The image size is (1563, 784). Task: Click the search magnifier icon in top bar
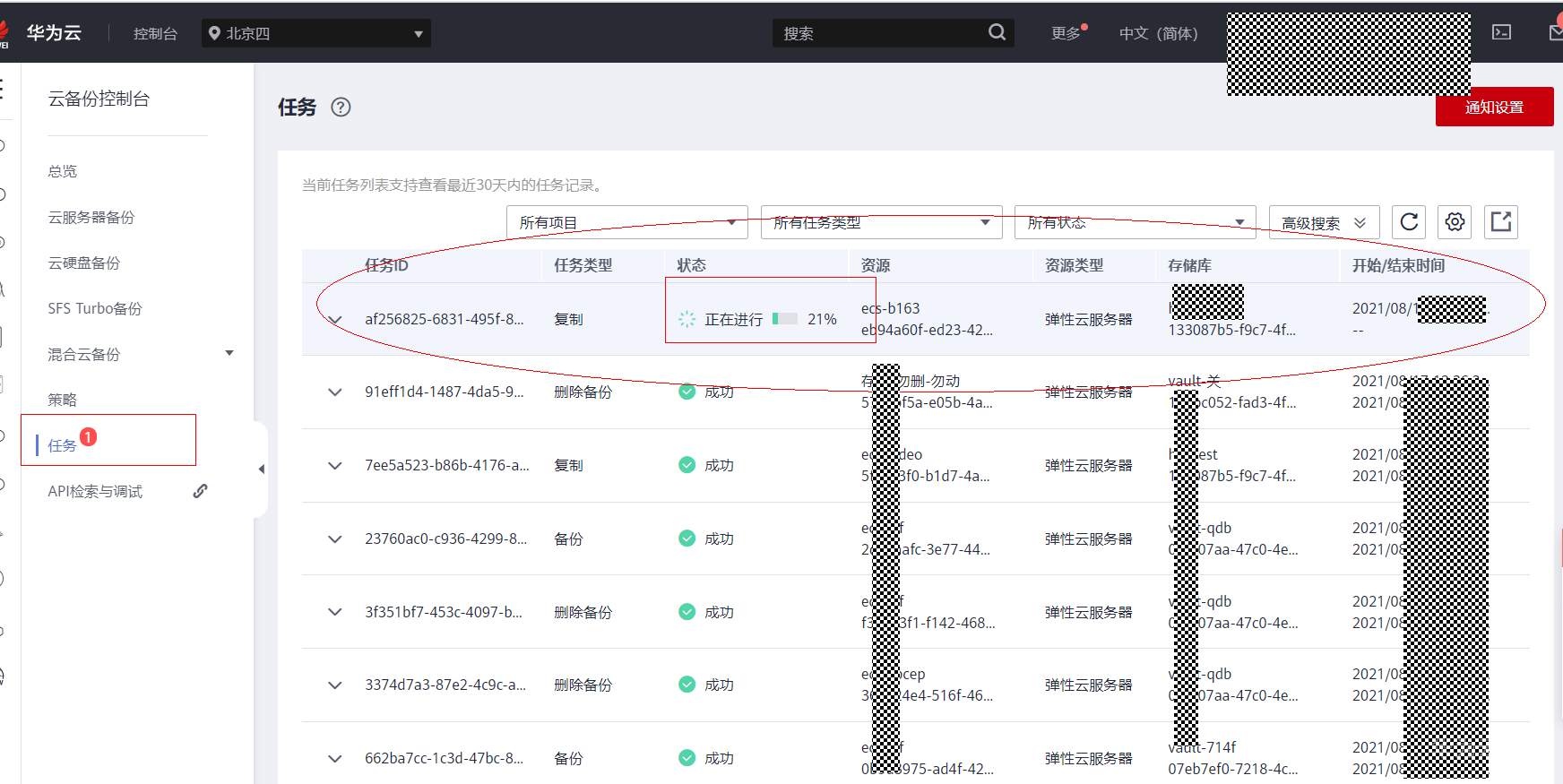point(997,32)
